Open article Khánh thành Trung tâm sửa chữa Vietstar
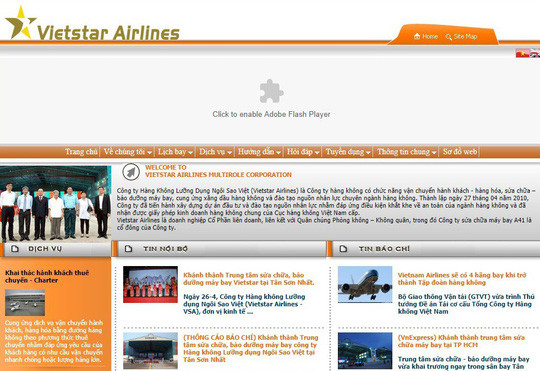The width and height of the screenshot is (540, 371). pos(249,279)
